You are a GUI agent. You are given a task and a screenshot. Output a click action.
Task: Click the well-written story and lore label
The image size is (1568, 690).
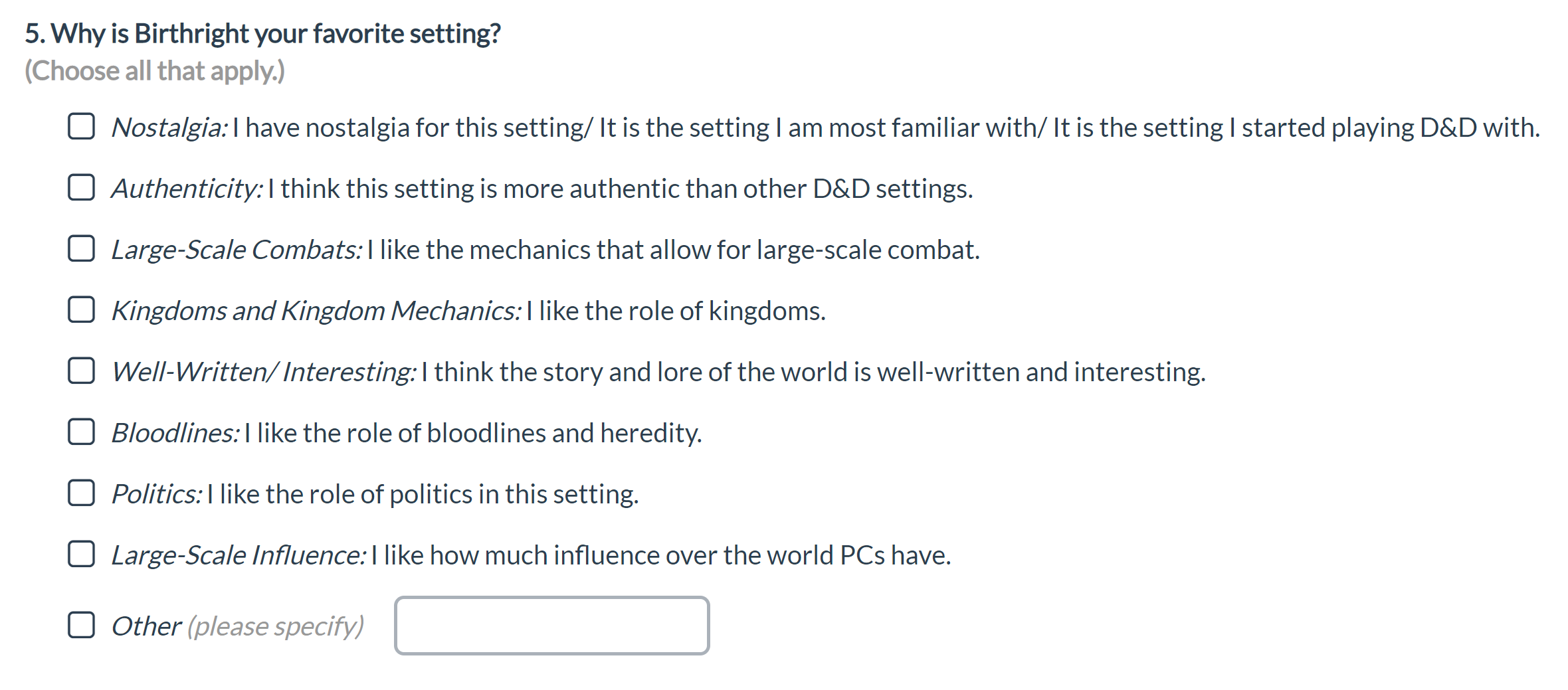(x=658, y=372)
